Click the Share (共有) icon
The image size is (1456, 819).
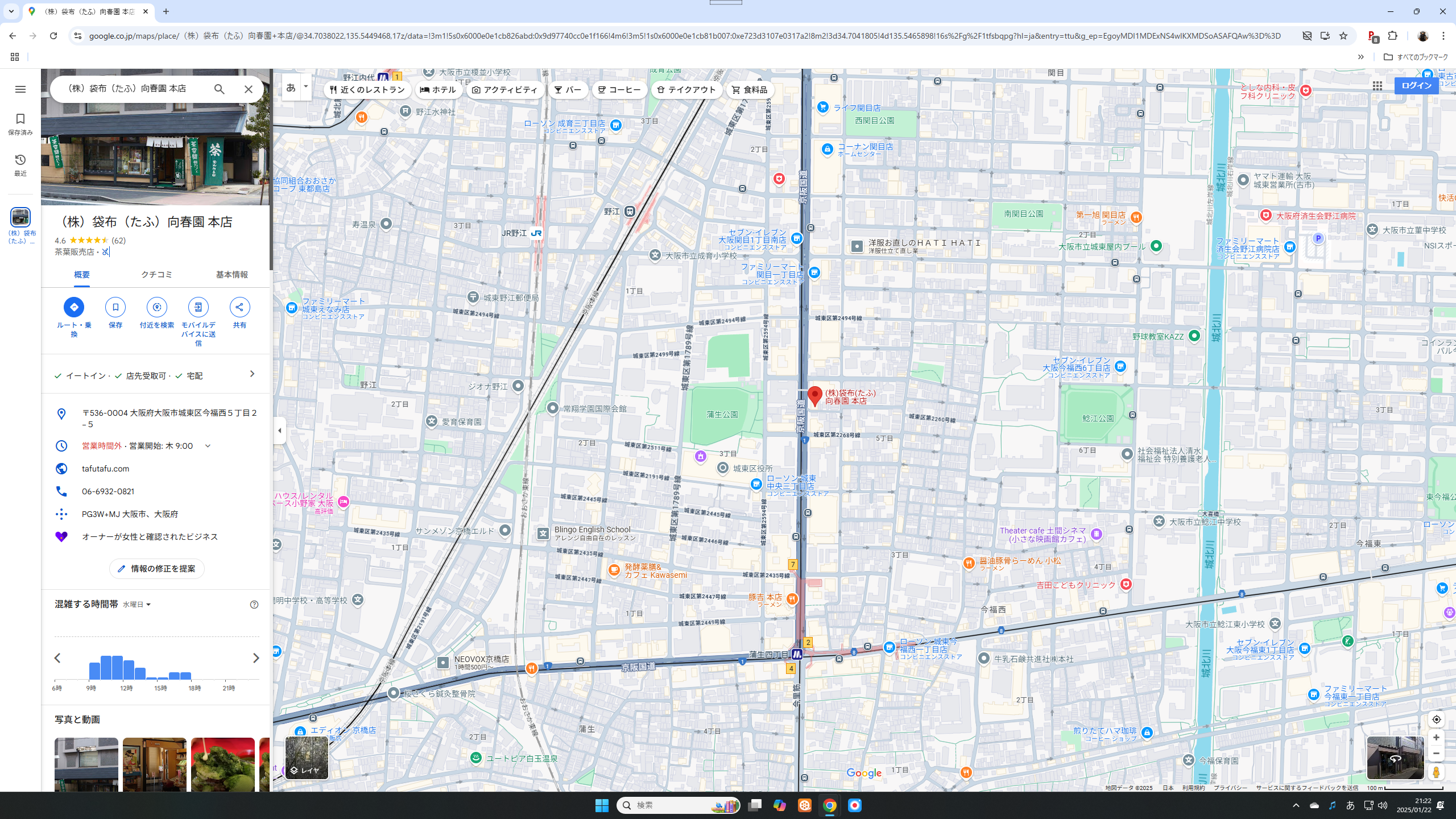pyautogui.click(x=239, y=307)
